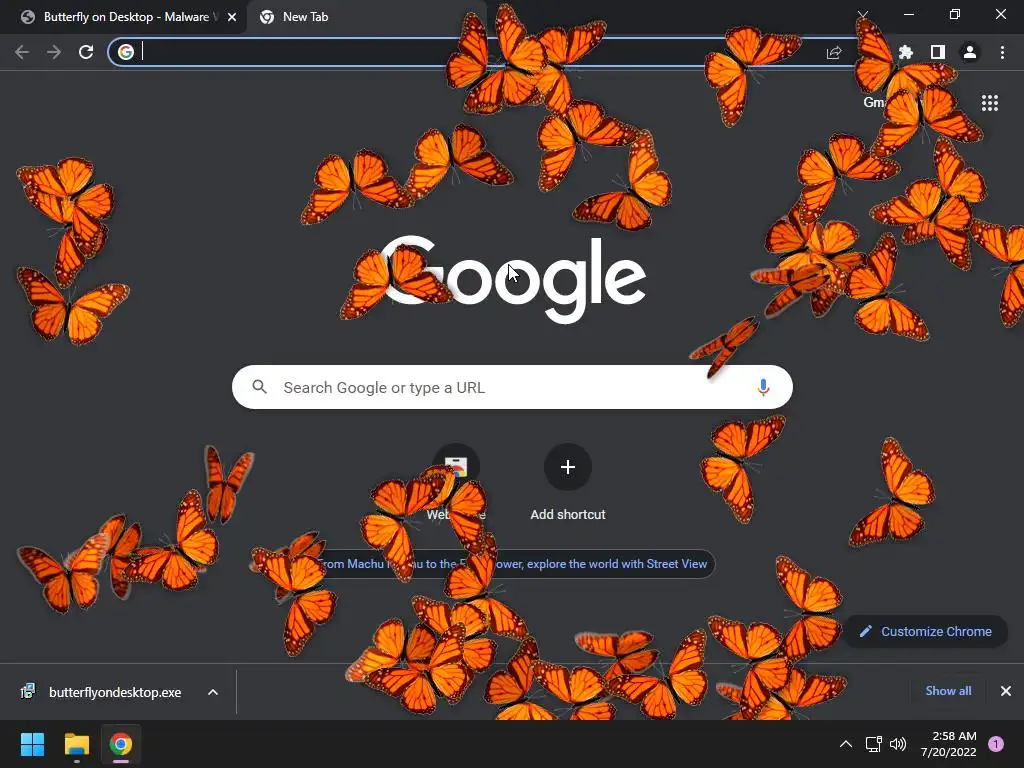The image size is (1024, 768).
Task: Close the downloads bar
Action: pyautogui.click(x=1006, y=691)
